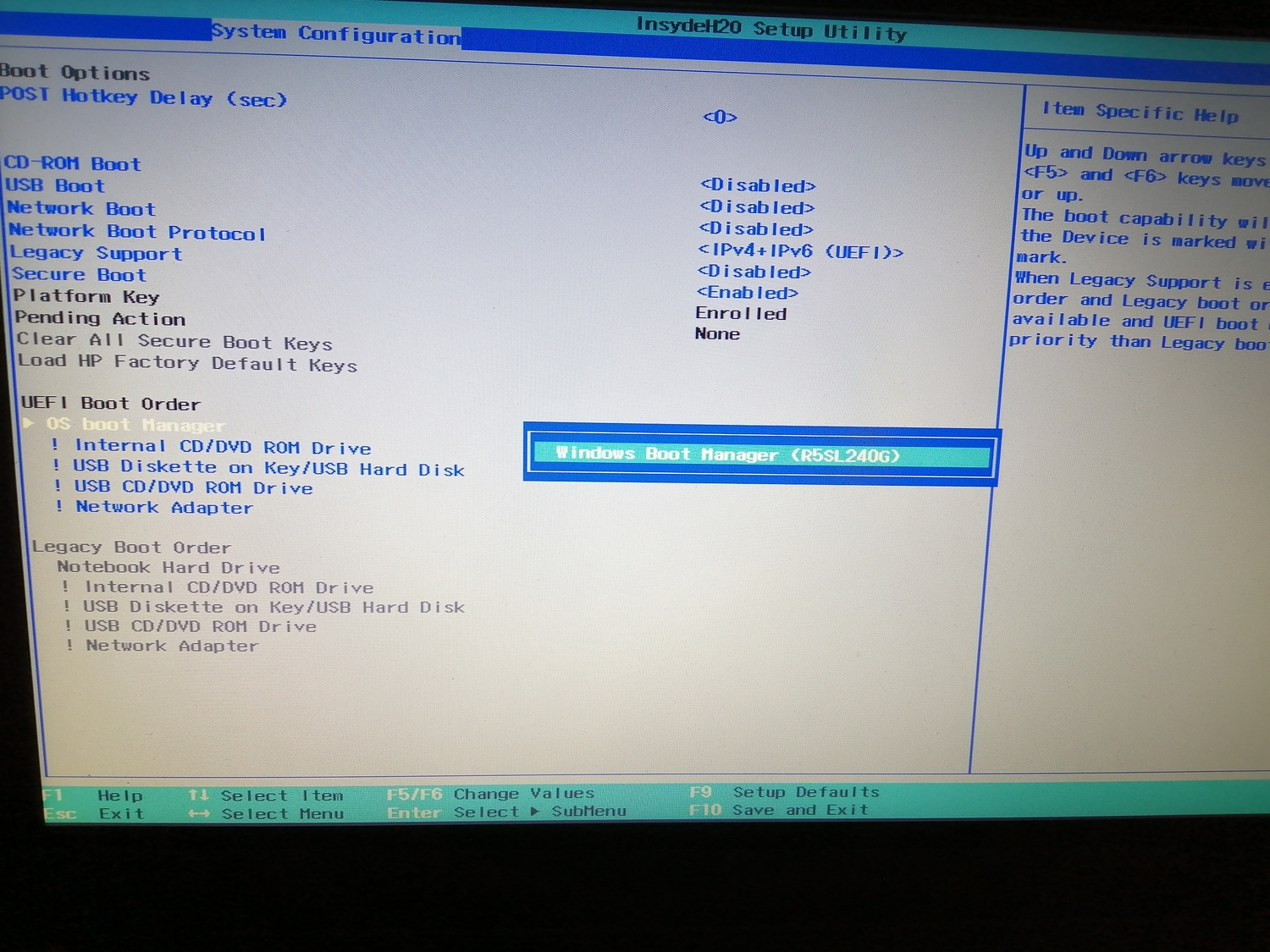
Task: Click Load HP Factory Default Keys
Action: [187, 363]
